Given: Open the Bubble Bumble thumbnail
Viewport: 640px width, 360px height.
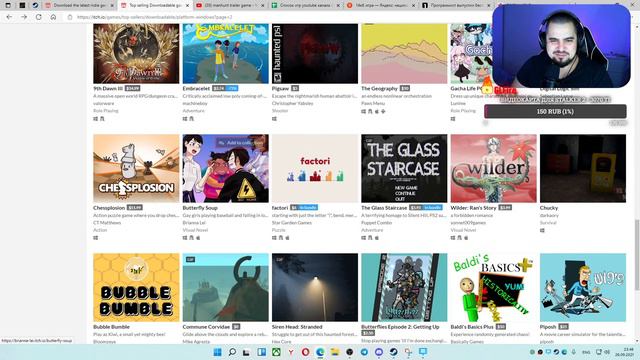Looking at the screenshot, I should (x=136, y=287).
